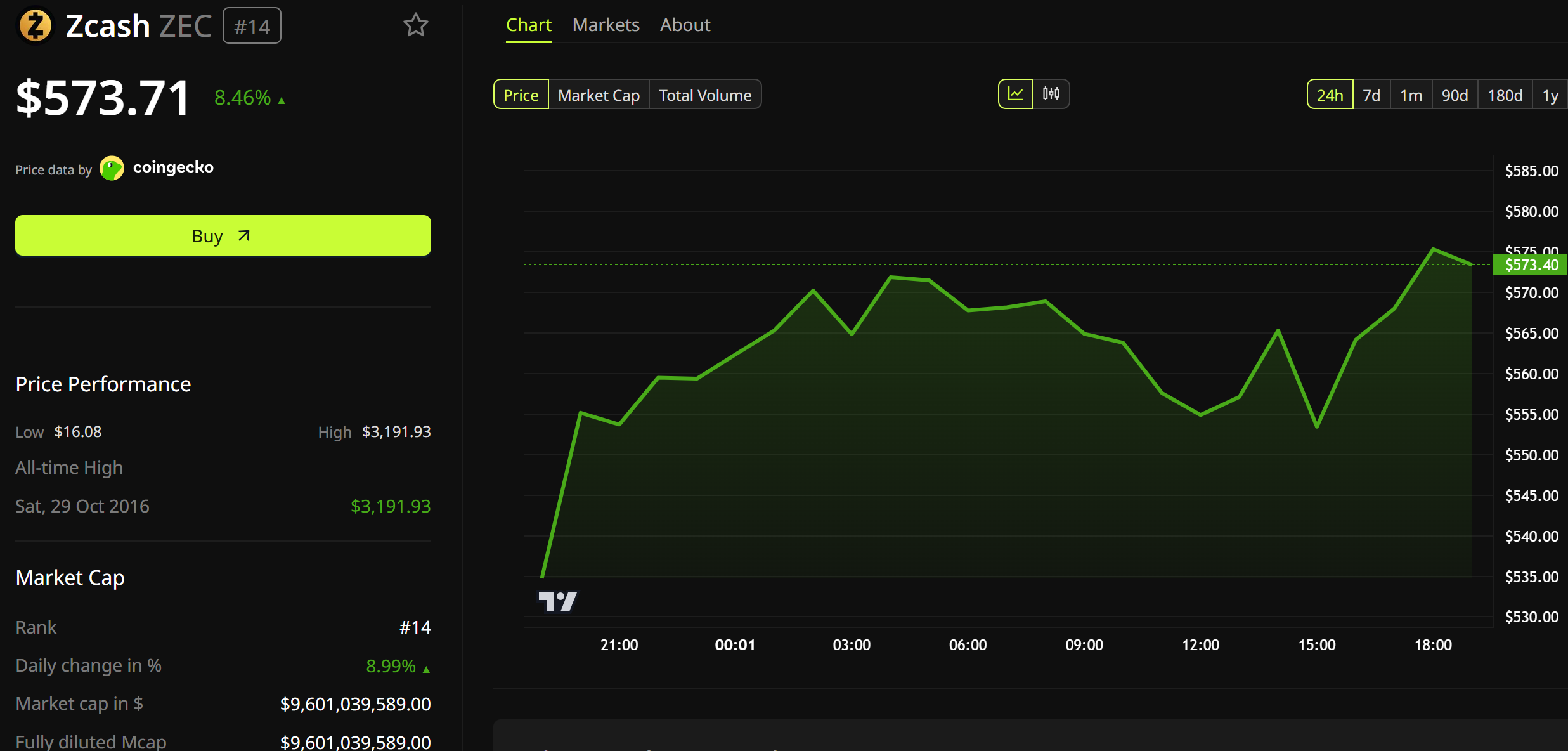Click the $550.00 price axis label
Image resolution: width=1568 pixels, height=751 pixels.
[1532, 455]
